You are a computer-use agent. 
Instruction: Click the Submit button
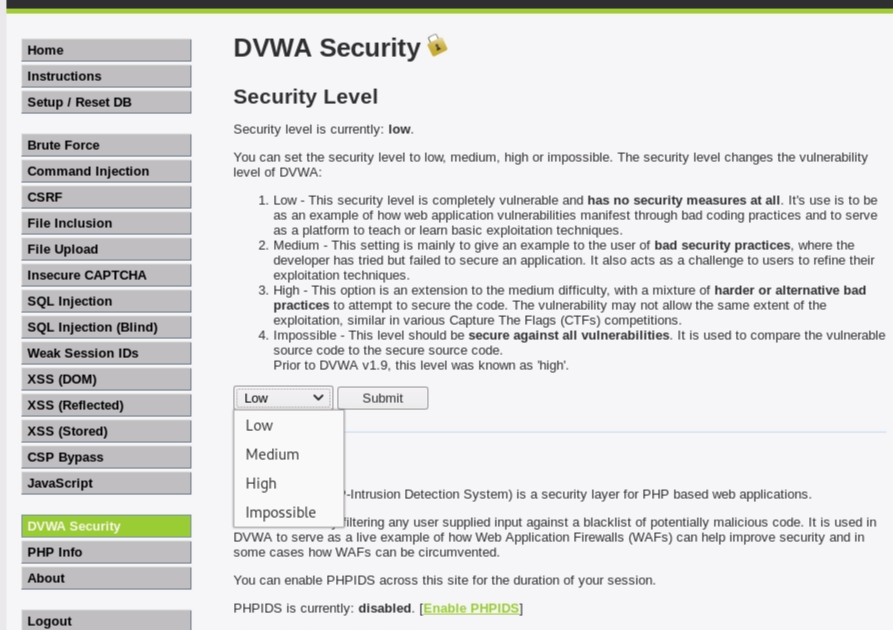383,398
